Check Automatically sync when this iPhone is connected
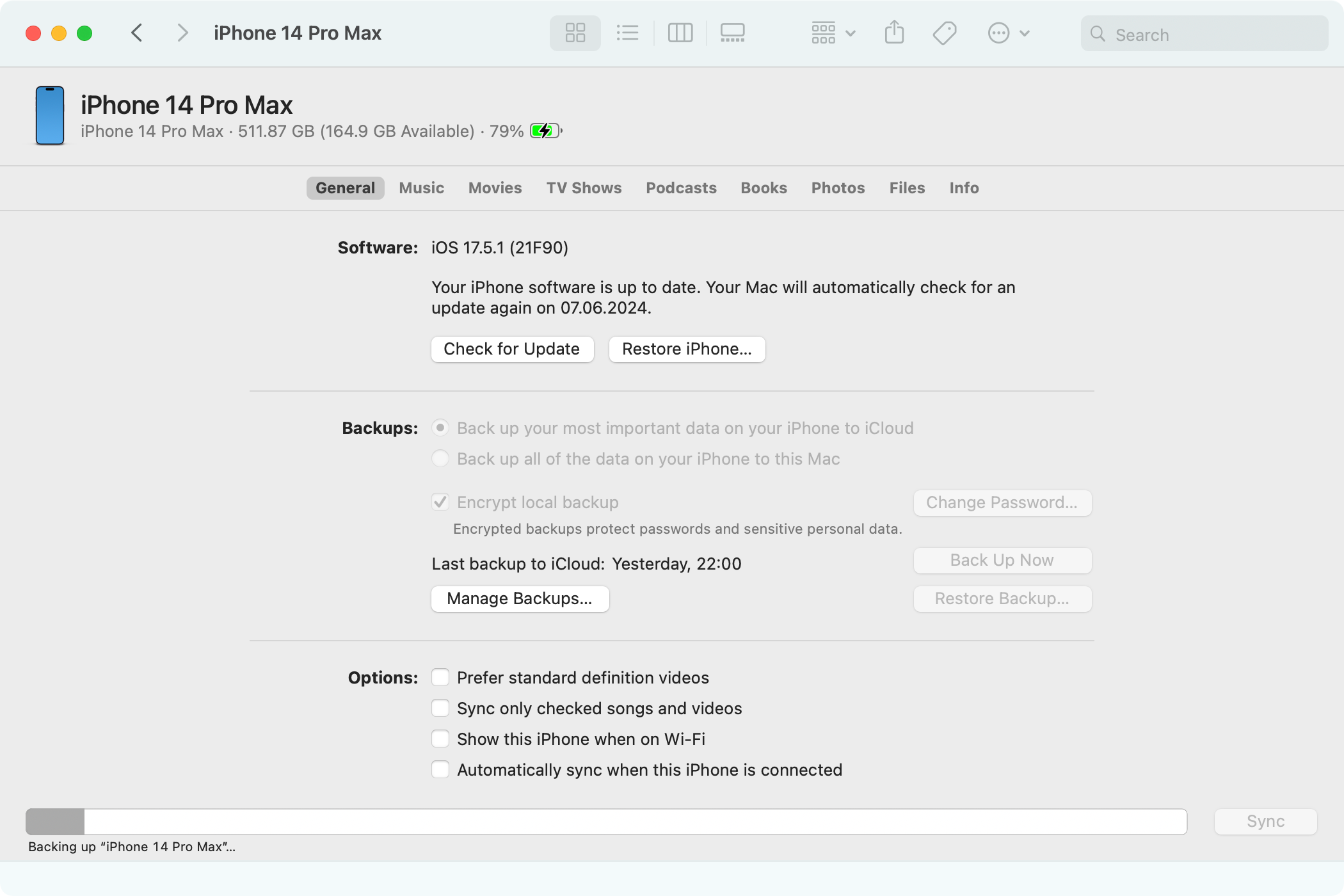This screenshot has width=1344, height=896. 440,769
